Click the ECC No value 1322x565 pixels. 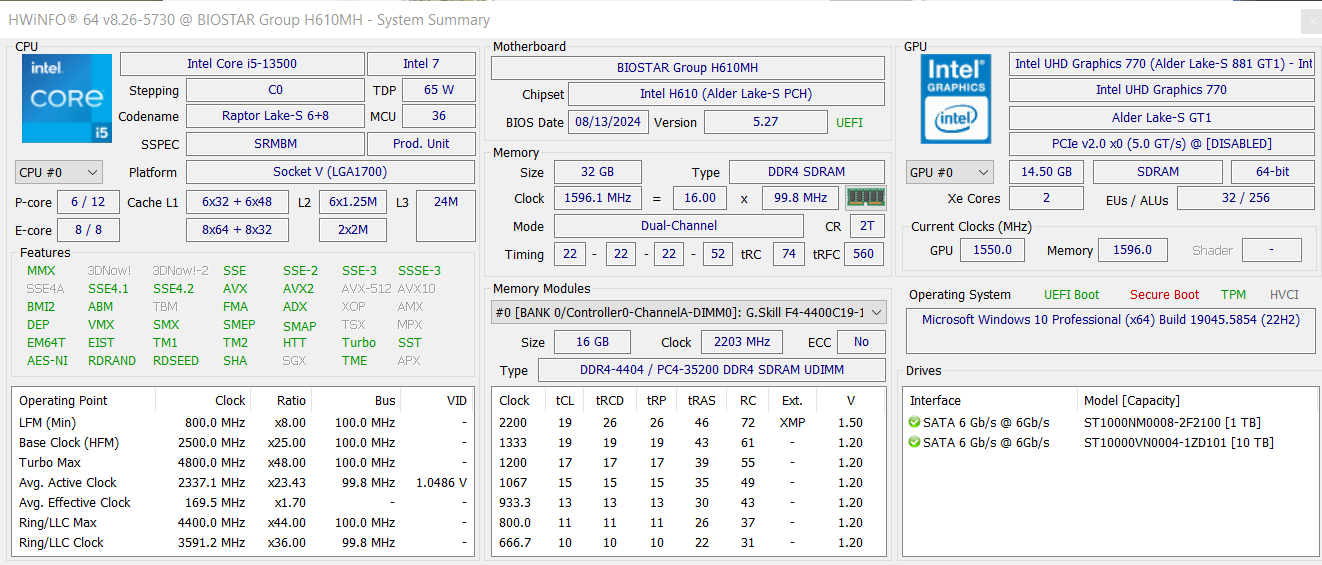click(861, 341)
